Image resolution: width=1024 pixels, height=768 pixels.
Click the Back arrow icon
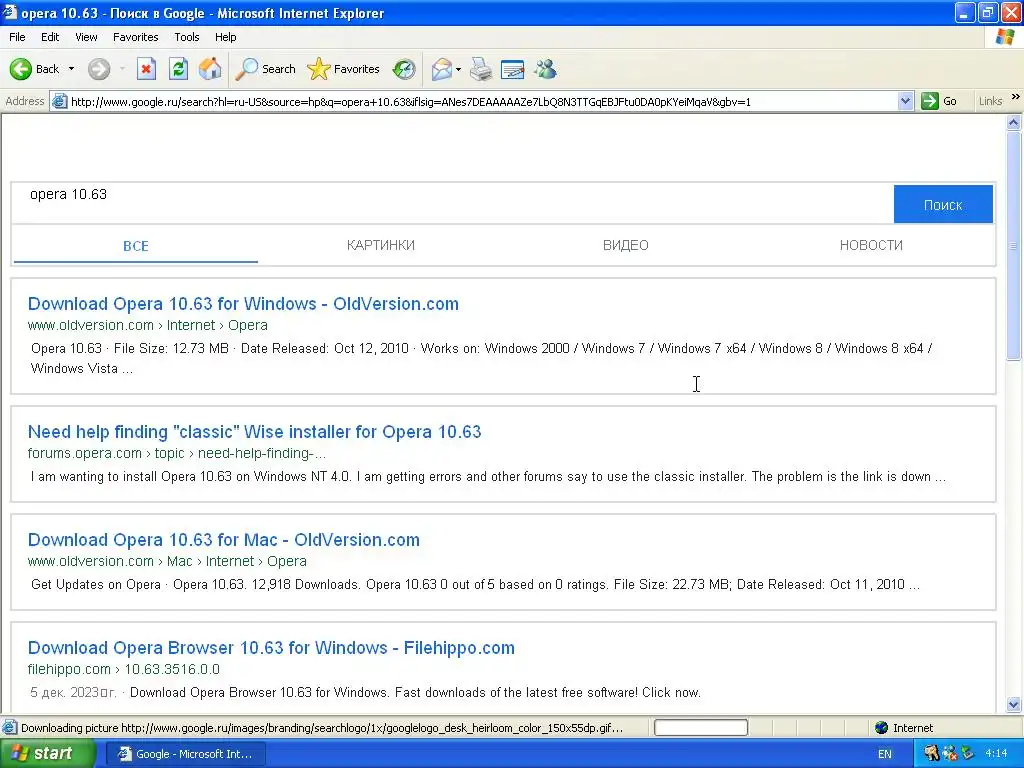[20, 69]
